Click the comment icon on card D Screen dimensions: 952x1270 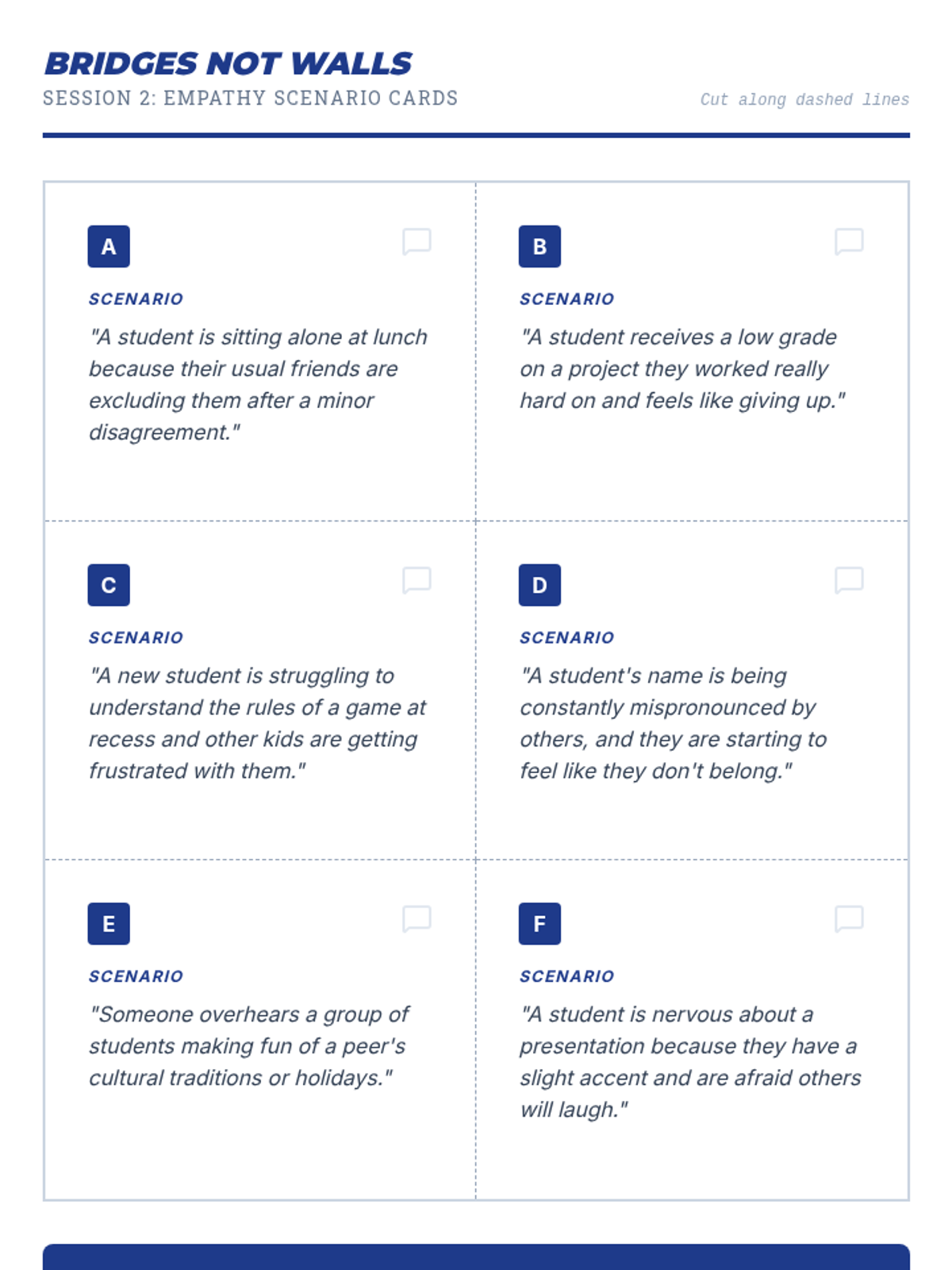(849, 580)
